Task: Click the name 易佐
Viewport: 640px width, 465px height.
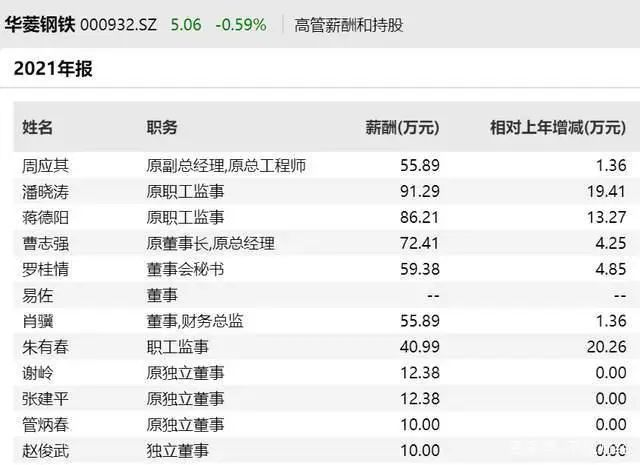Action: pos(38,295)
